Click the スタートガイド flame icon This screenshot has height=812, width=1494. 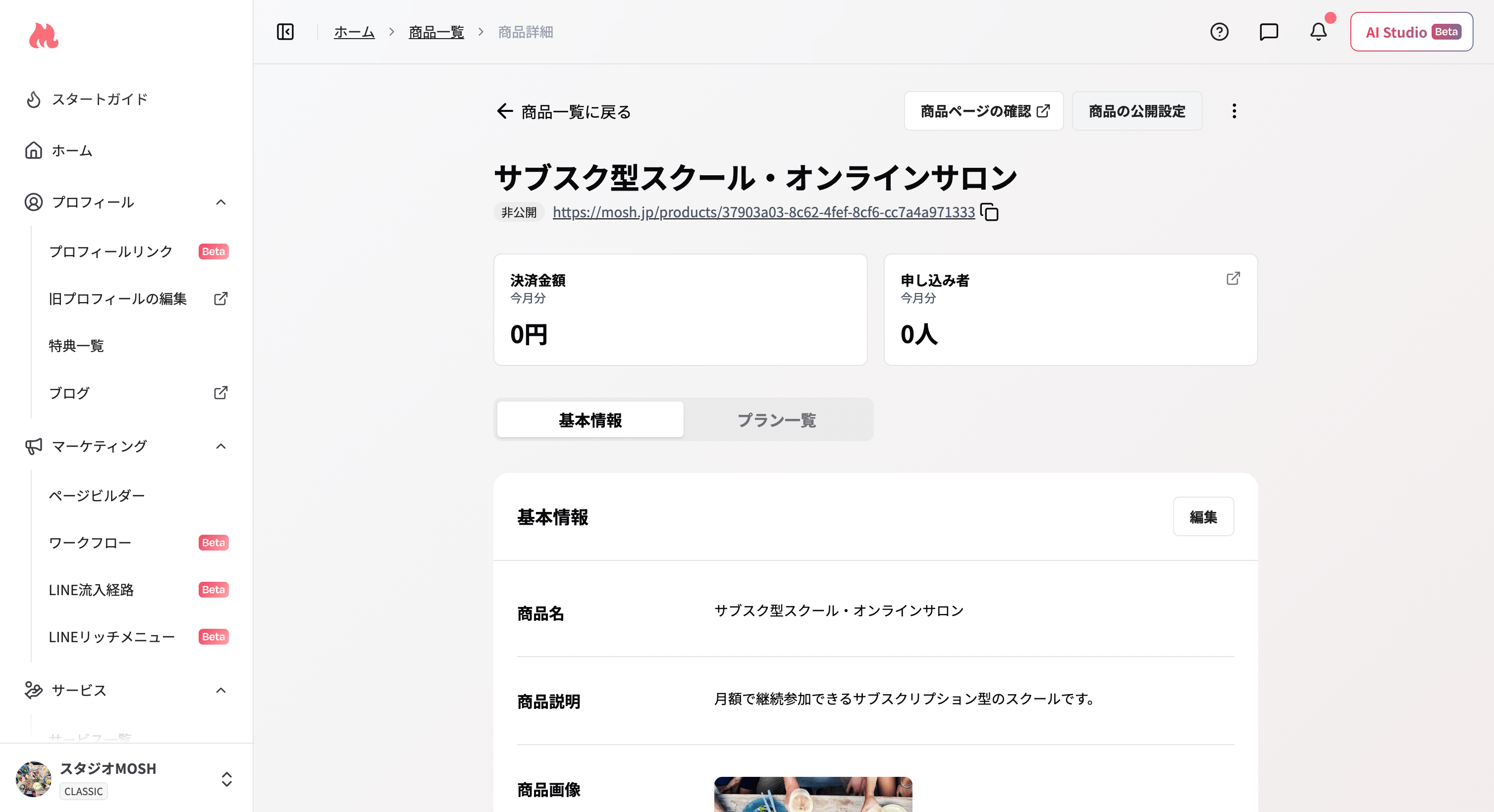34,99
